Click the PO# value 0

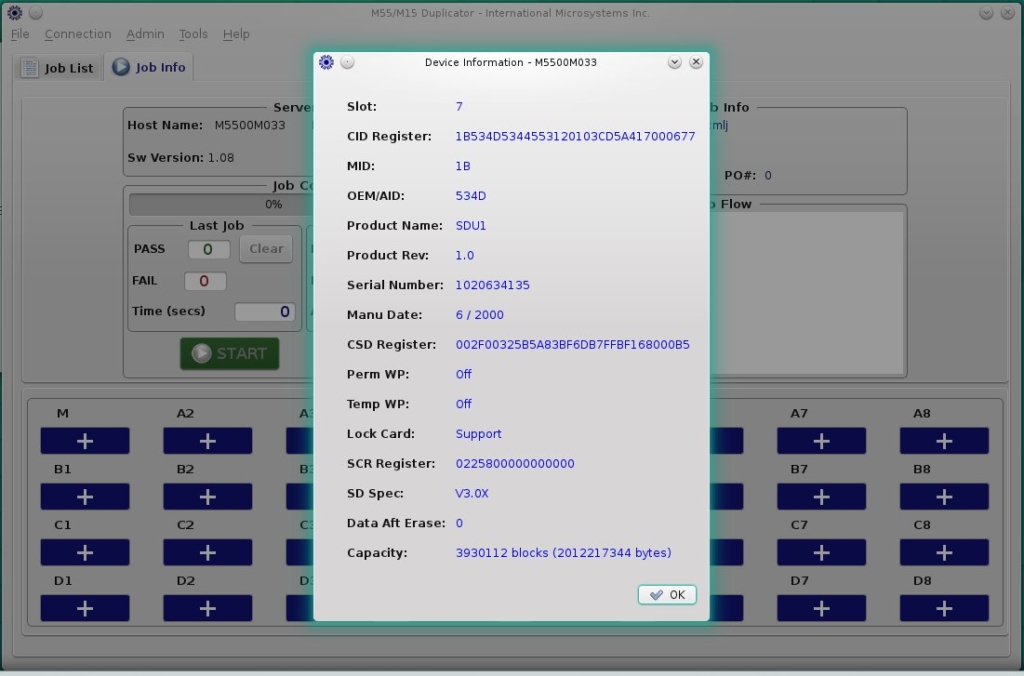pos(768,175)
